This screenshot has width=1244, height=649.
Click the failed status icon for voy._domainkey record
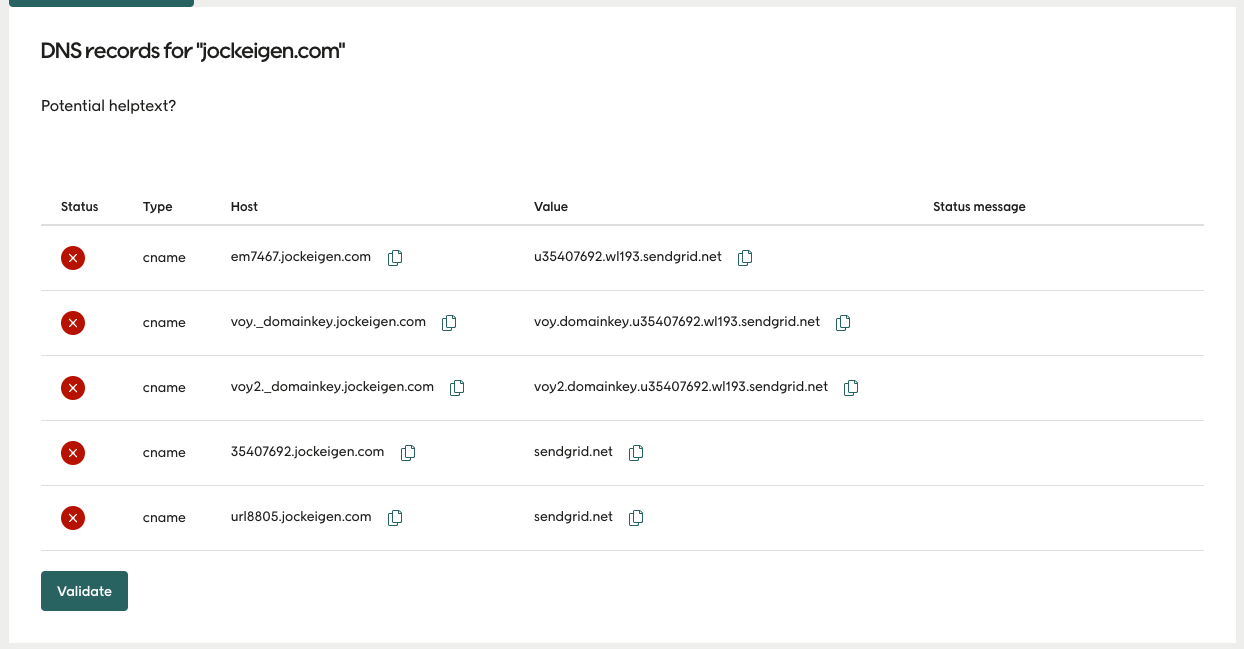(x=72, y=322)
